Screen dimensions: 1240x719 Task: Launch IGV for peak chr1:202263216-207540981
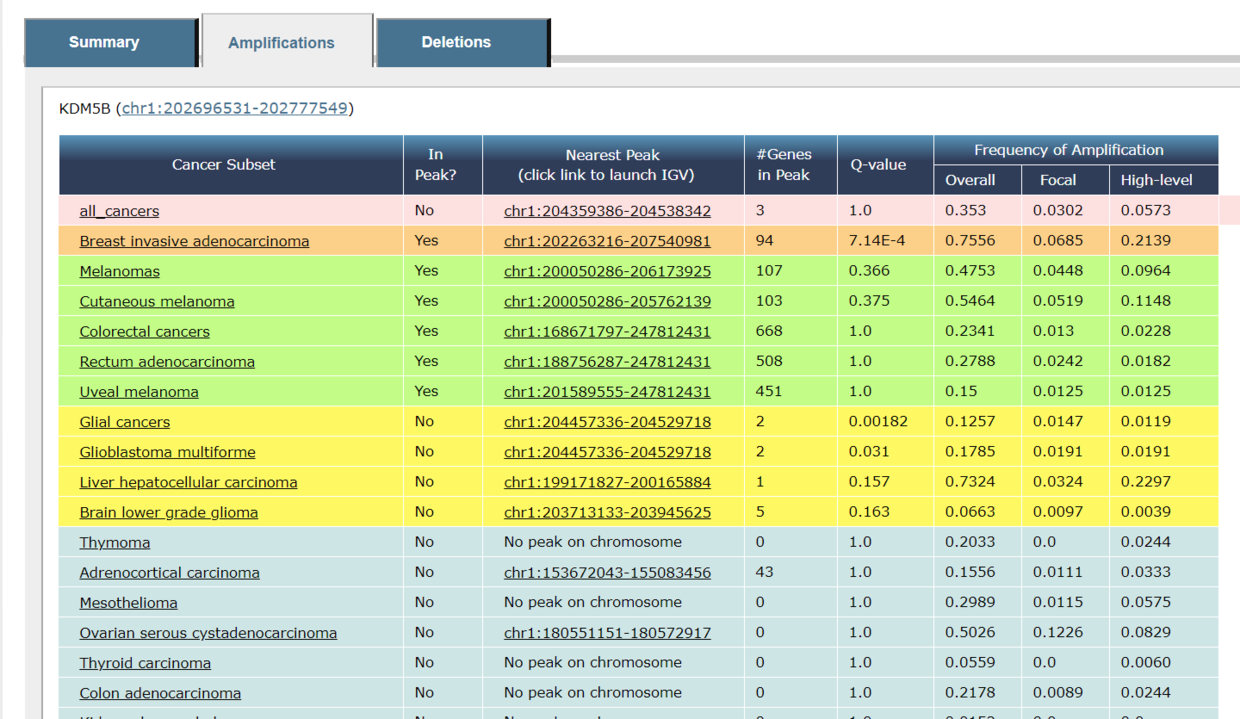click(607, 241)
